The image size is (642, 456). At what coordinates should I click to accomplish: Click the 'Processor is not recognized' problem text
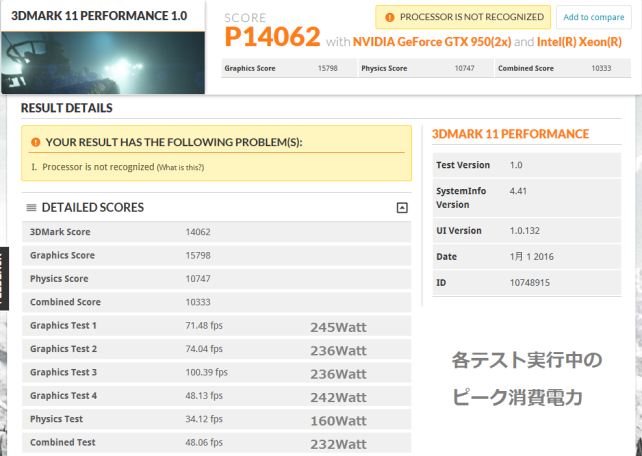click(x=98, y=167)
